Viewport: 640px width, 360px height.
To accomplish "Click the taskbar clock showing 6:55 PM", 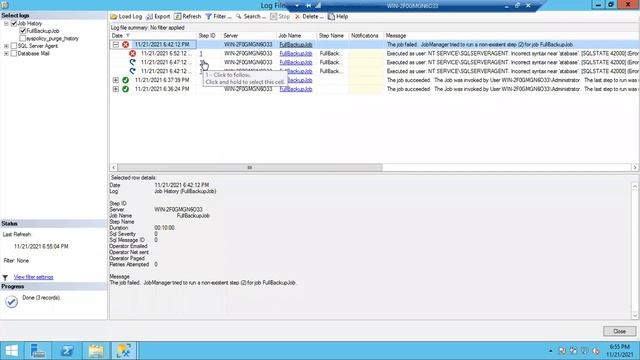I will pos(620,351).
